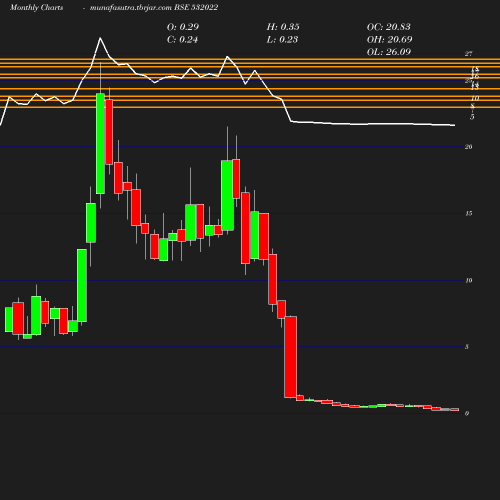Click the 'OH: 20.69' reading
This screenshot has width=500, height=500.
coord(389,39)
